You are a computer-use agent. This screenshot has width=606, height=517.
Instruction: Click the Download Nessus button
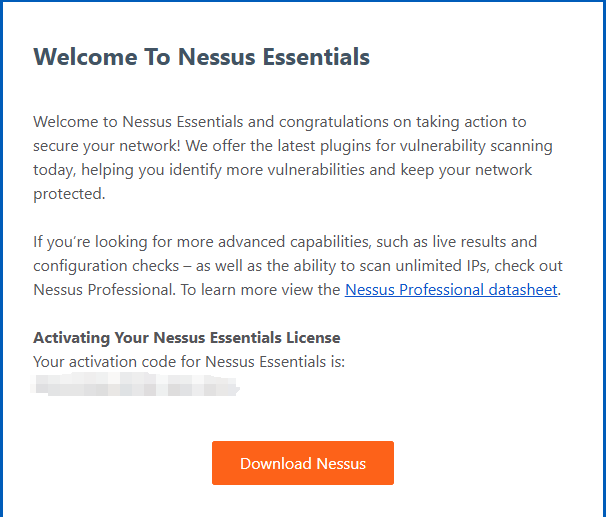tap(302, 463)
